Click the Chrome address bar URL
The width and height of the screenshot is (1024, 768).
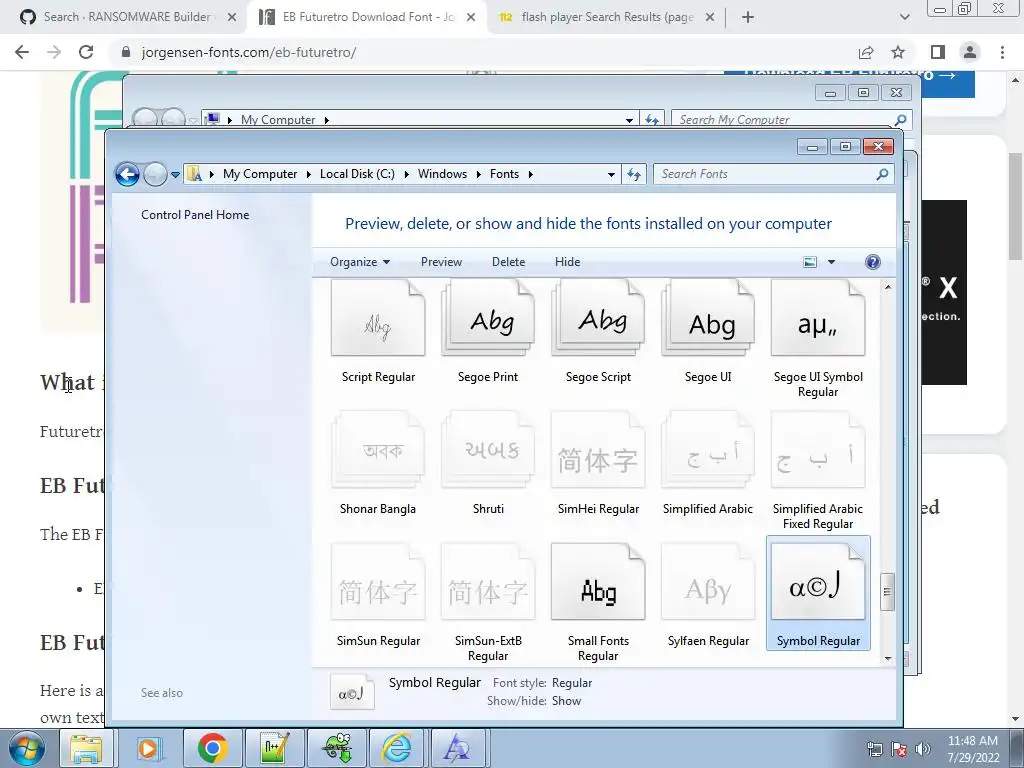coord(249,52)
